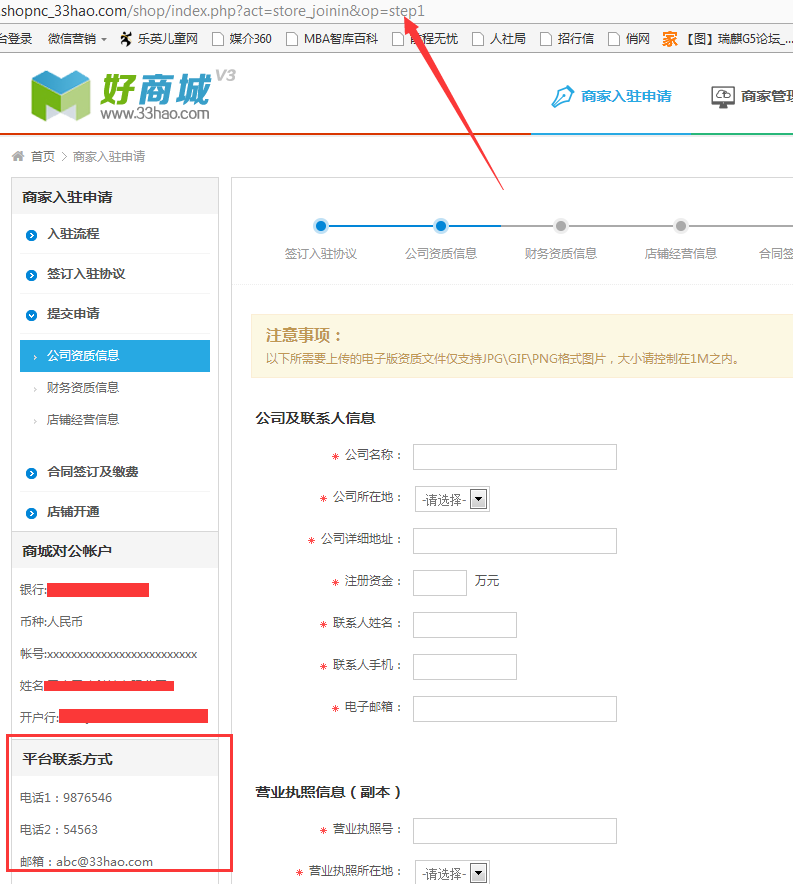Viewport: 793px width, 884px height.
Task: Open the 公司所在地 region dropdown
Action: click(x=452, y=500)
